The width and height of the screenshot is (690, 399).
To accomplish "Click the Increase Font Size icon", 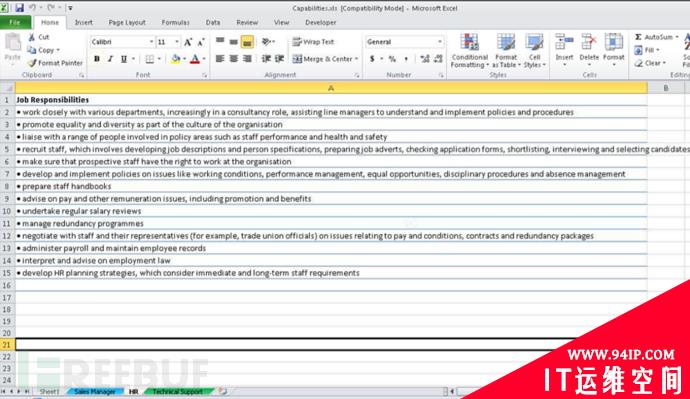I will (x=188, y=42).
